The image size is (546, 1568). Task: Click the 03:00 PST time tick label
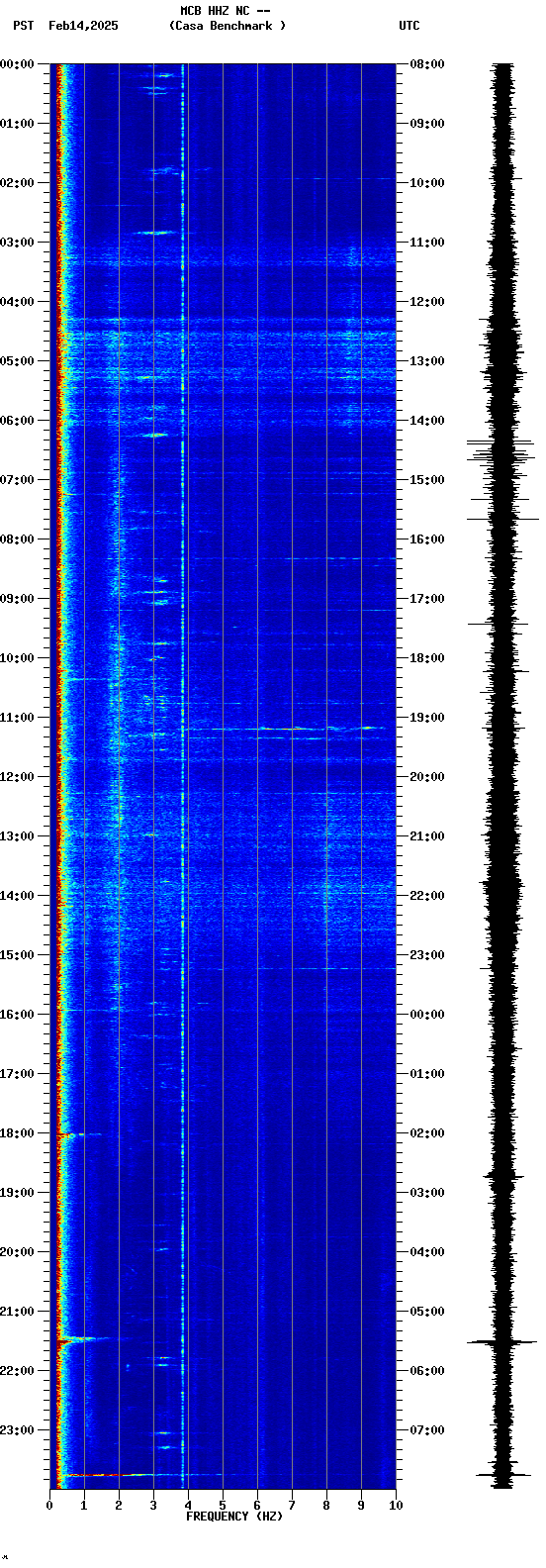(18, 243)
